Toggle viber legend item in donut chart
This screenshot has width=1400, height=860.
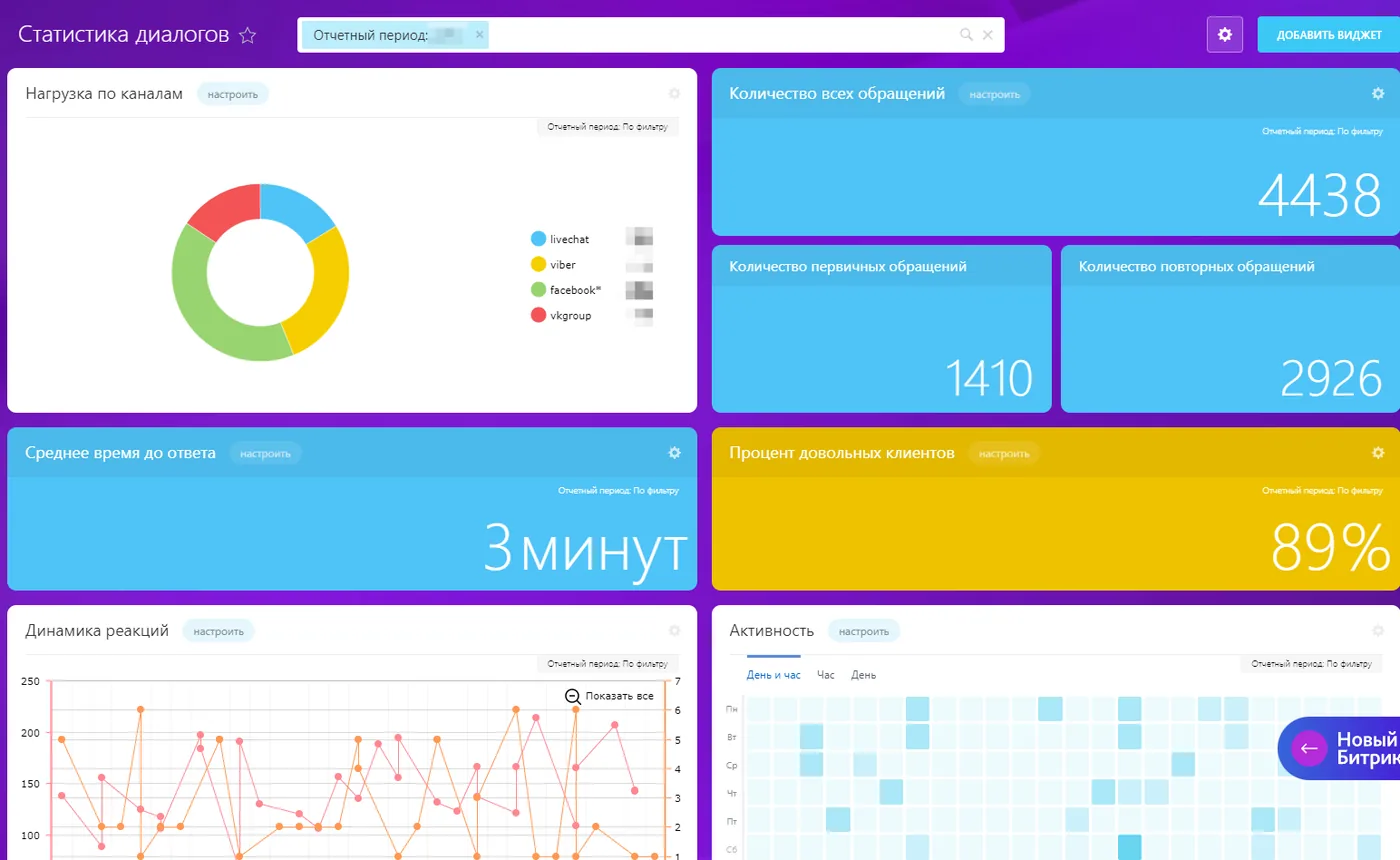[555, 264]
